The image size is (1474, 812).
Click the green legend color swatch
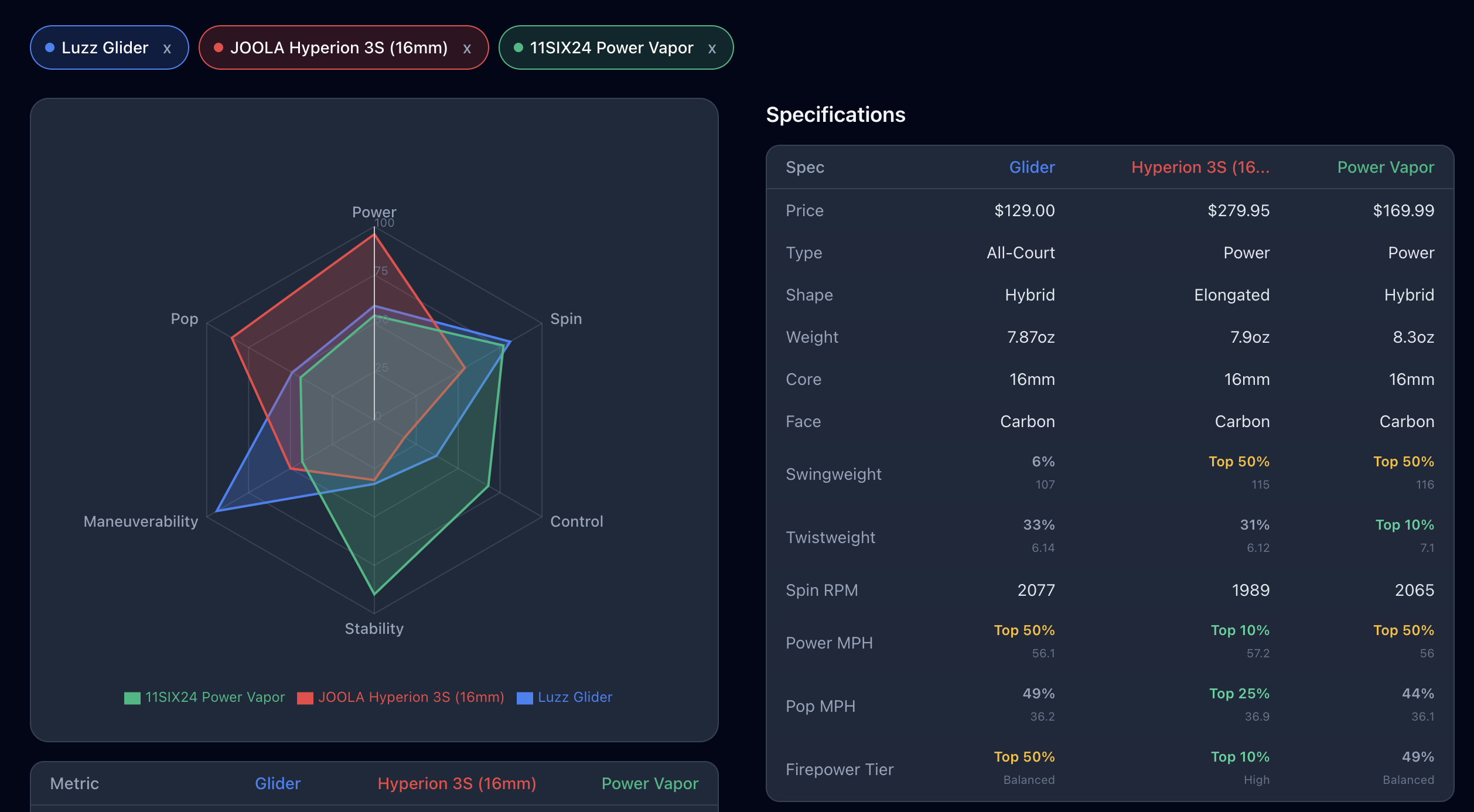(x=132, y=698)
